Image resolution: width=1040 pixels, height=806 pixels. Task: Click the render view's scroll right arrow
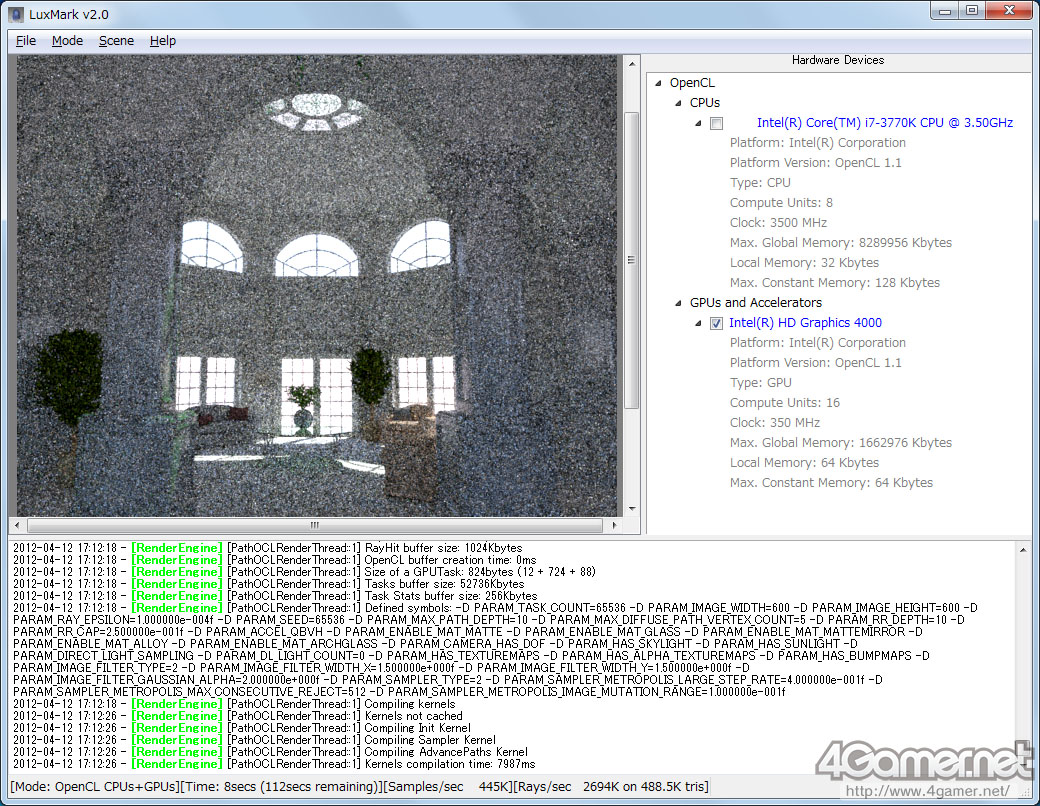[x=616, y=525]
